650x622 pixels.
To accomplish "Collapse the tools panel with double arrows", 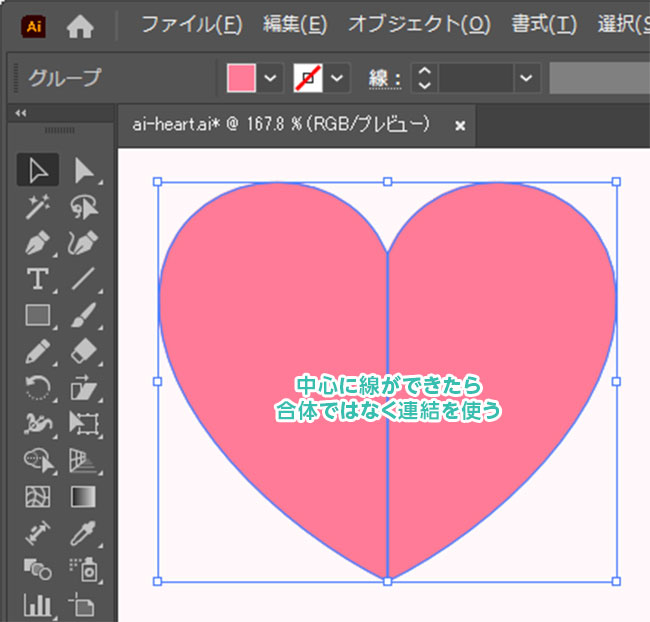I will (21, 113).
